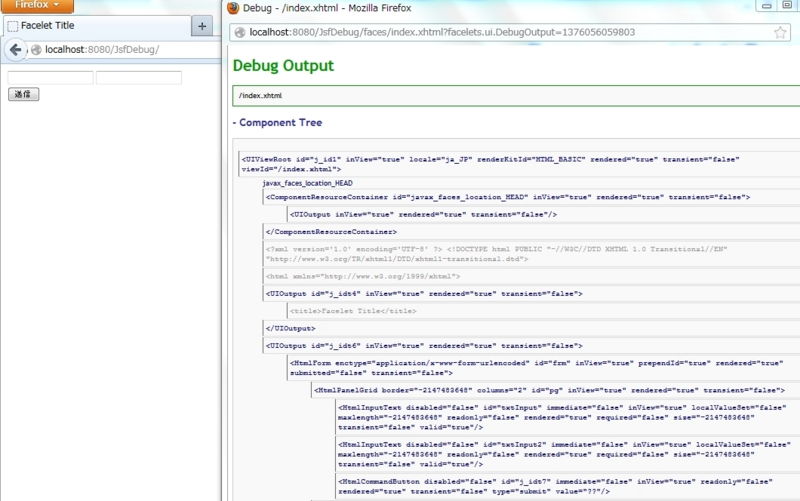Click address bar showing localhost:8080/JsfDebug/
The image size is (800, 501).
[125, 49]
